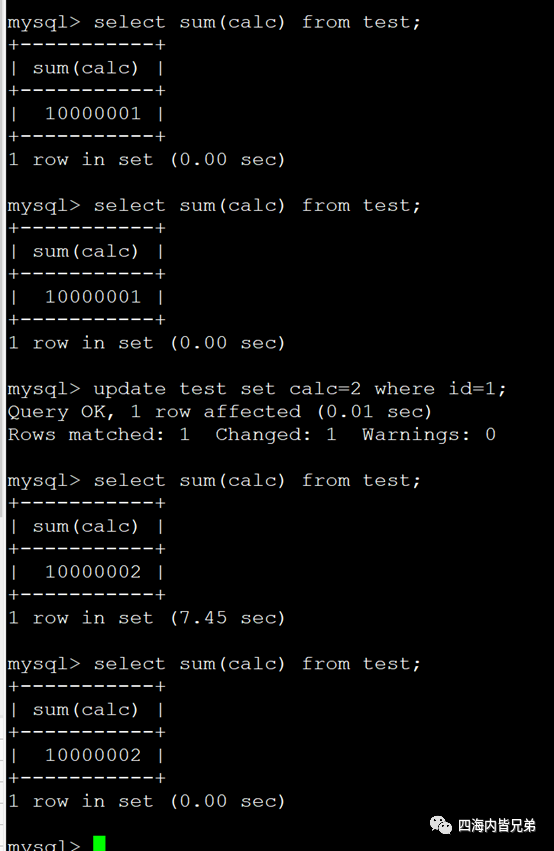The width and height of the screenshot is (554, 851).
Task: Click the 四海内皆兄弟 watermark text
Action: 496,825
